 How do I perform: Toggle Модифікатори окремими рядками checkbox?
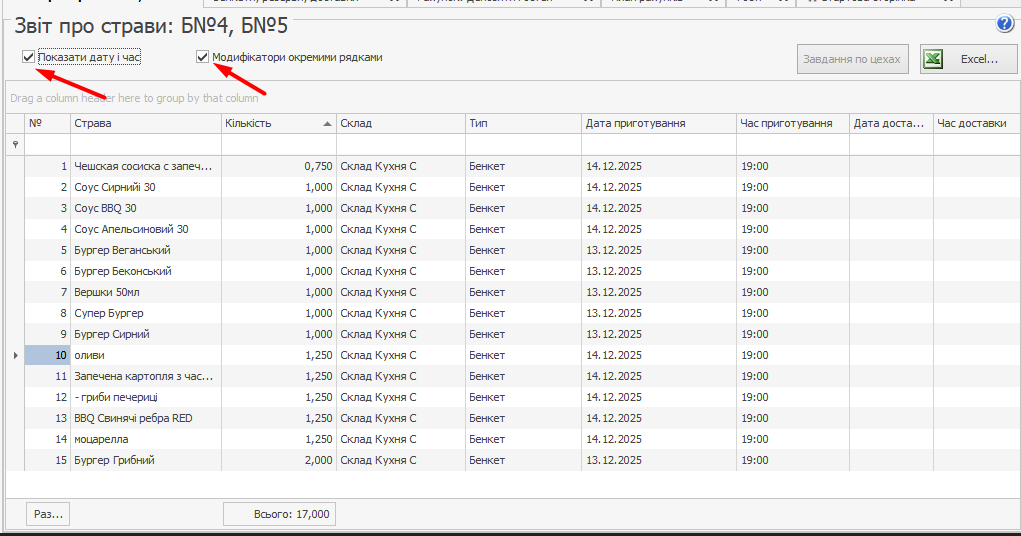(x=203, y=58)
